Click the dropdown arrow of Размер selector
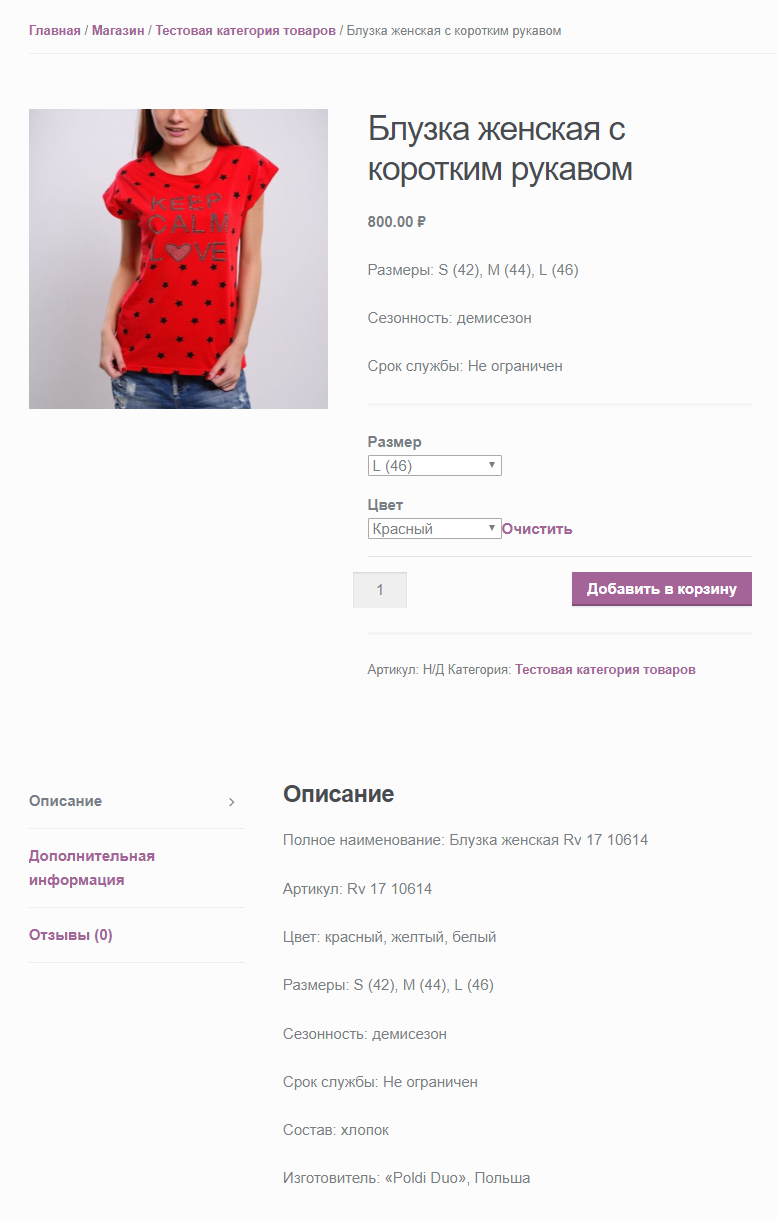The height and width of the screenshot is (1221, 777). (x=492, y=466)
